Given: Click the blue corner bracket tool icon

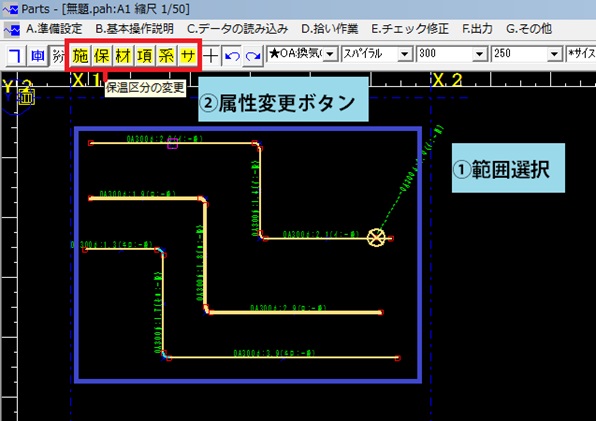Looking at the screenshot, I should [x=16, y=56].
